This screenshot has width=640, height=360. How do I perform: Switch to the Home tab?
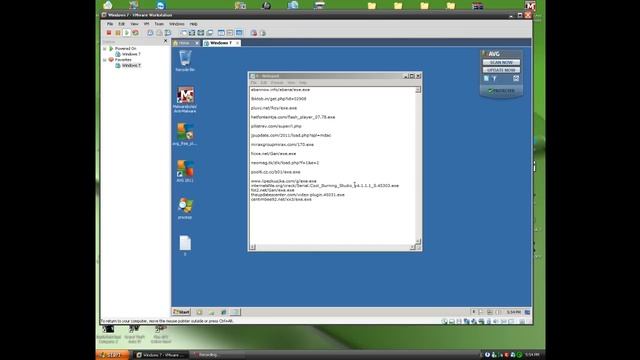(184, 43)
